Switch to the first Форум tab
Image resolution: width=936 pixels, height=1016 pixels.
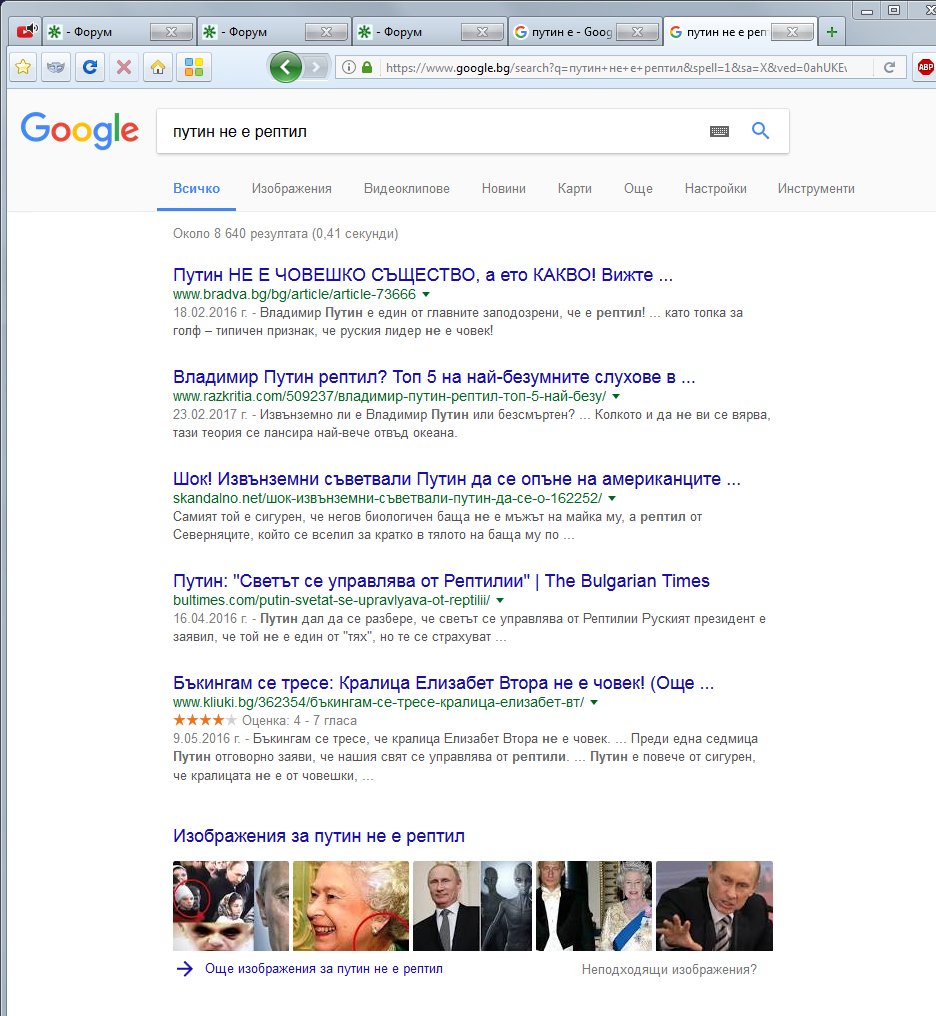97,32
